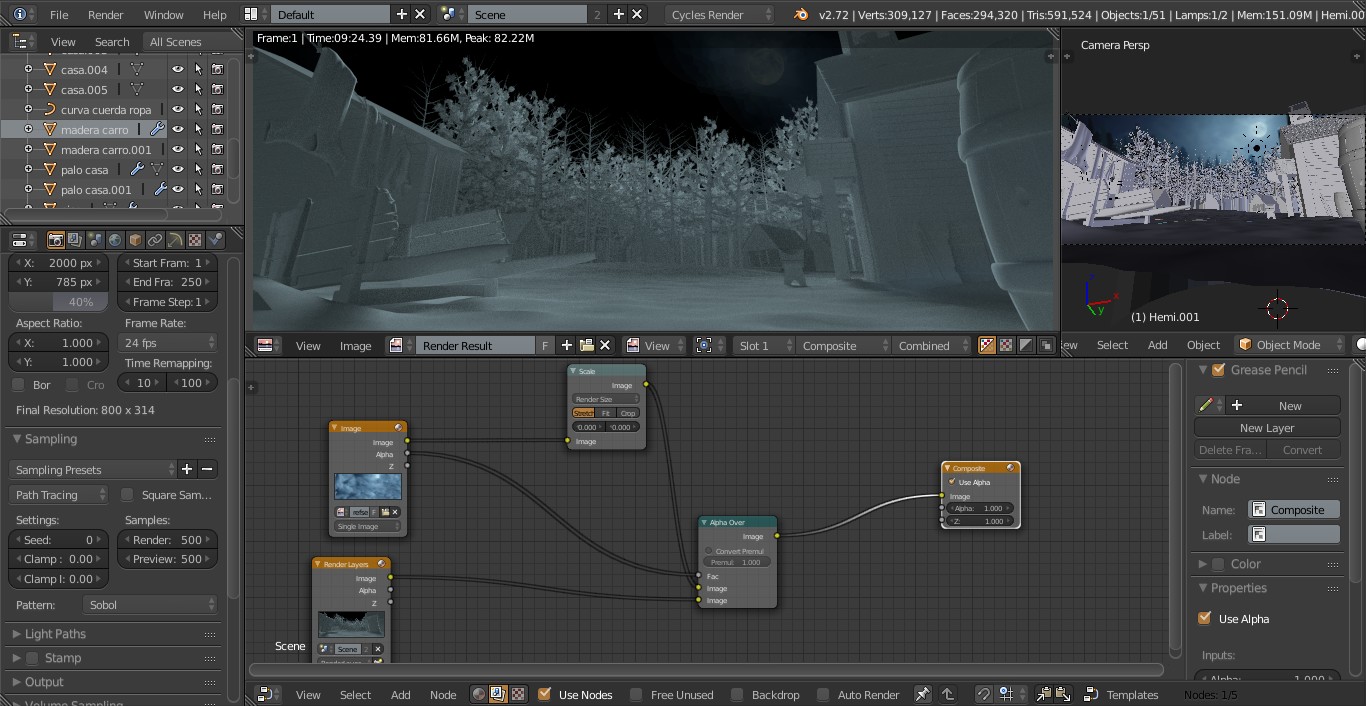The height and width of the screenshot is (706, 1366).
Task: Click the pin node tree icon
Action: [922, 694]
